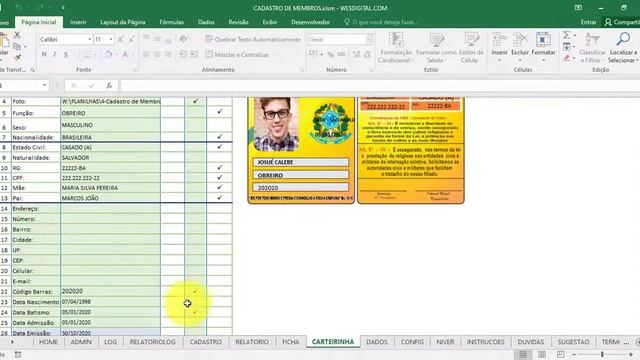640x360 pixels.
Task: Open the Revisão ribbon tab
Action: (x=238, y=22)
